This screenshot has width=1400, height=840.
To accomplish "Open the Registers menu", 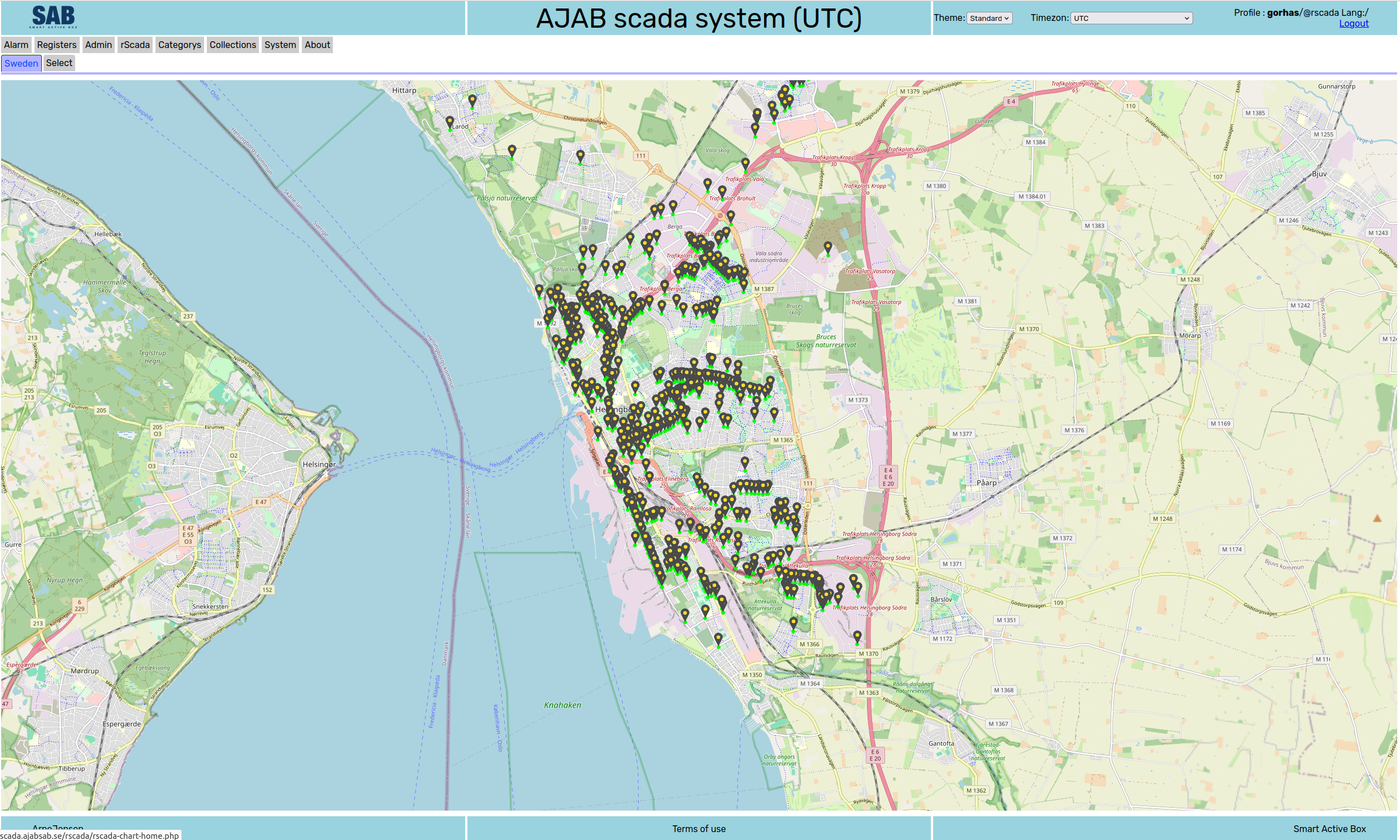I will pos(57,45).
